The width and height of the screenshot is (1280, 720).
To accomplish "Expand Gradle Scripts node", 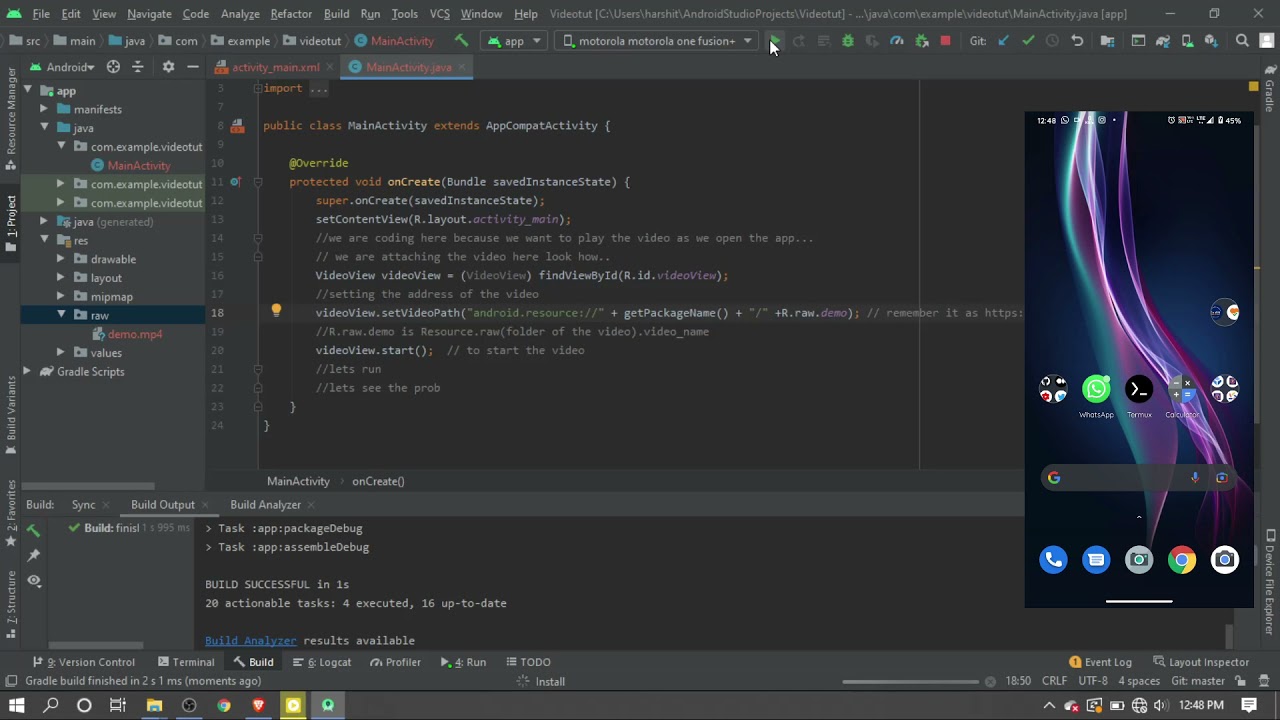I will click(x=27, y=371).
